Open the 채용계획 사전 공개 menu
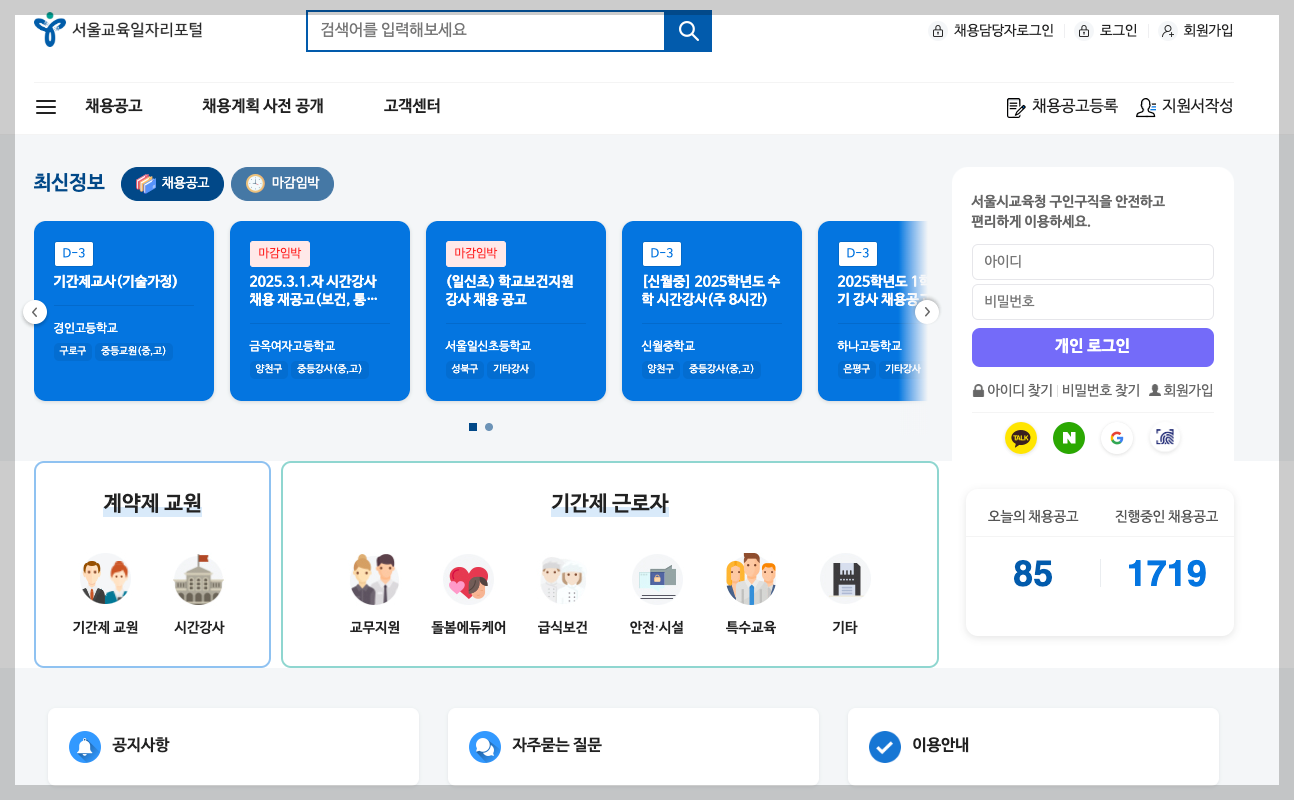 [262, 106]
